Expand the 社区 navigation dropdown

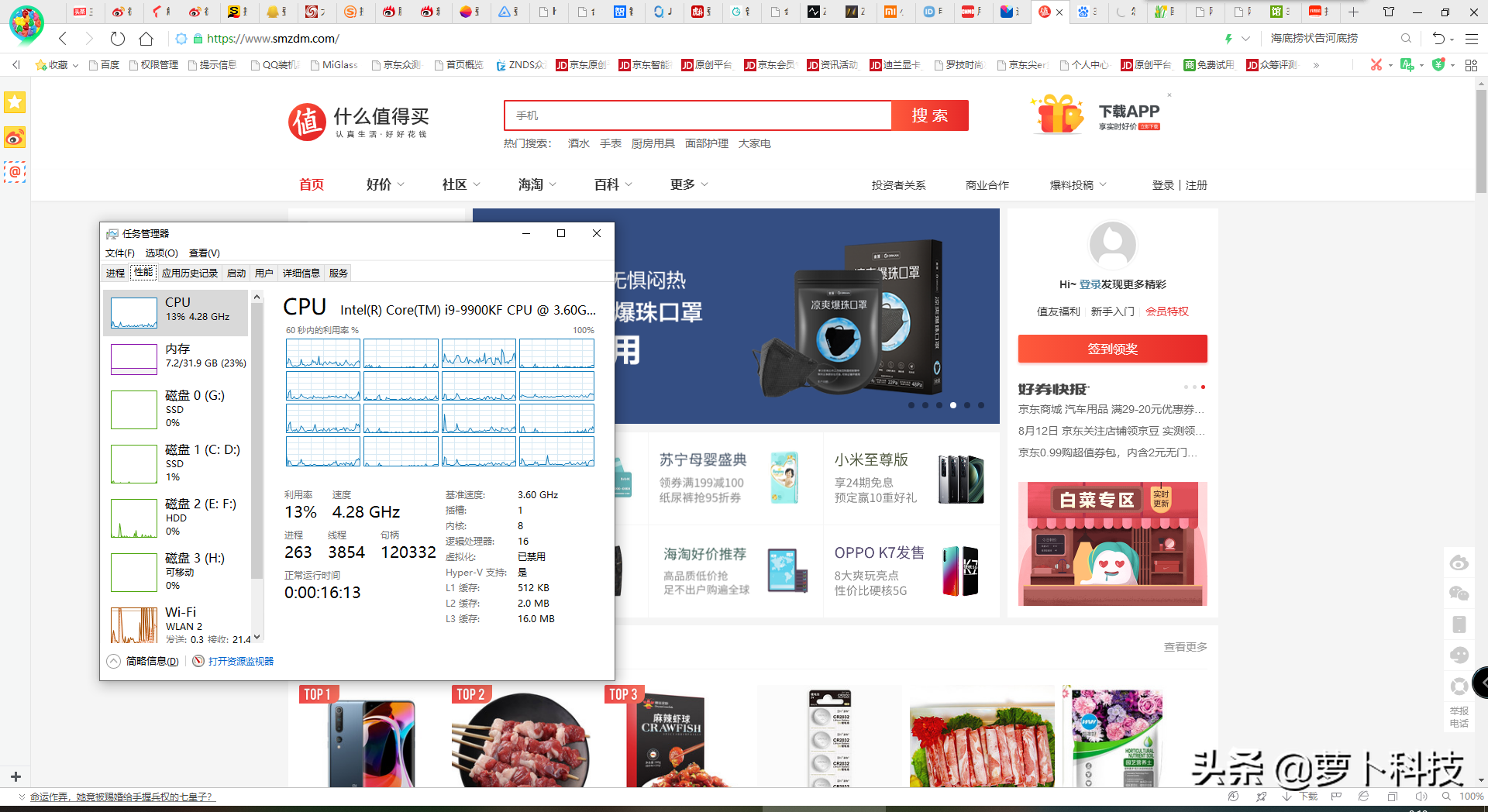477,184
